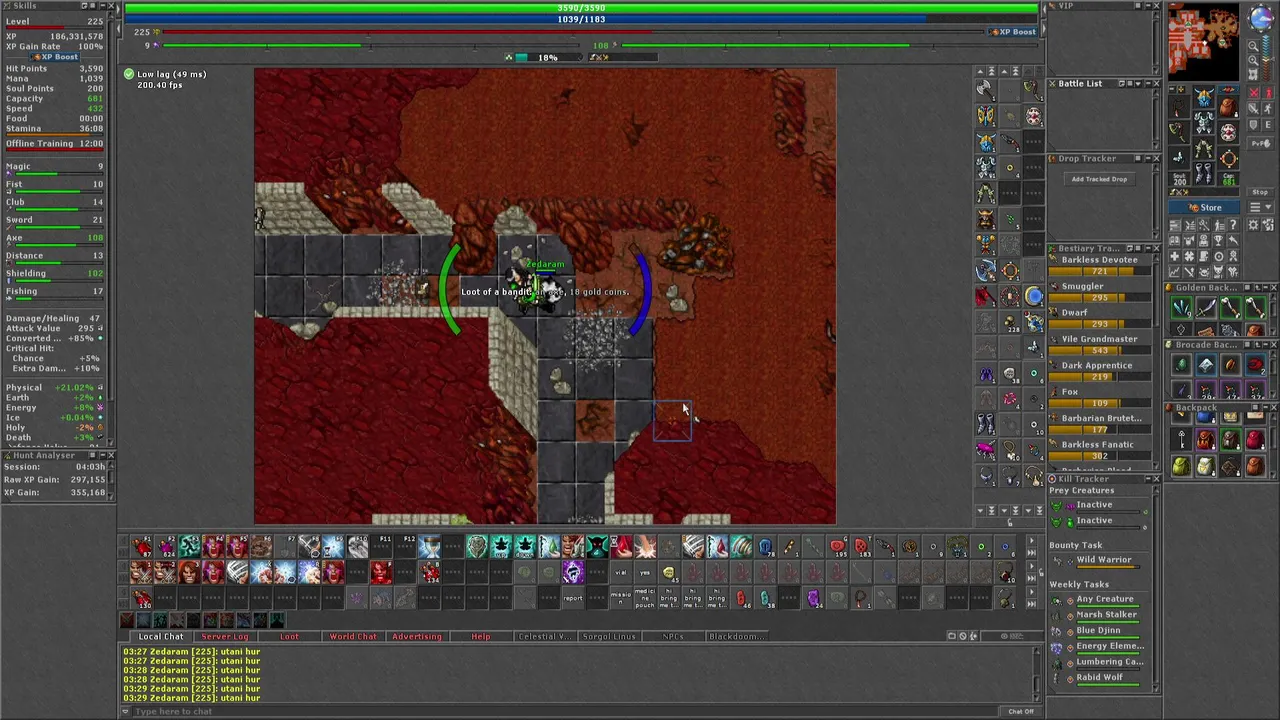Click the minimap view
The width and height of the screenshot is (1280, 720).
1204,42
